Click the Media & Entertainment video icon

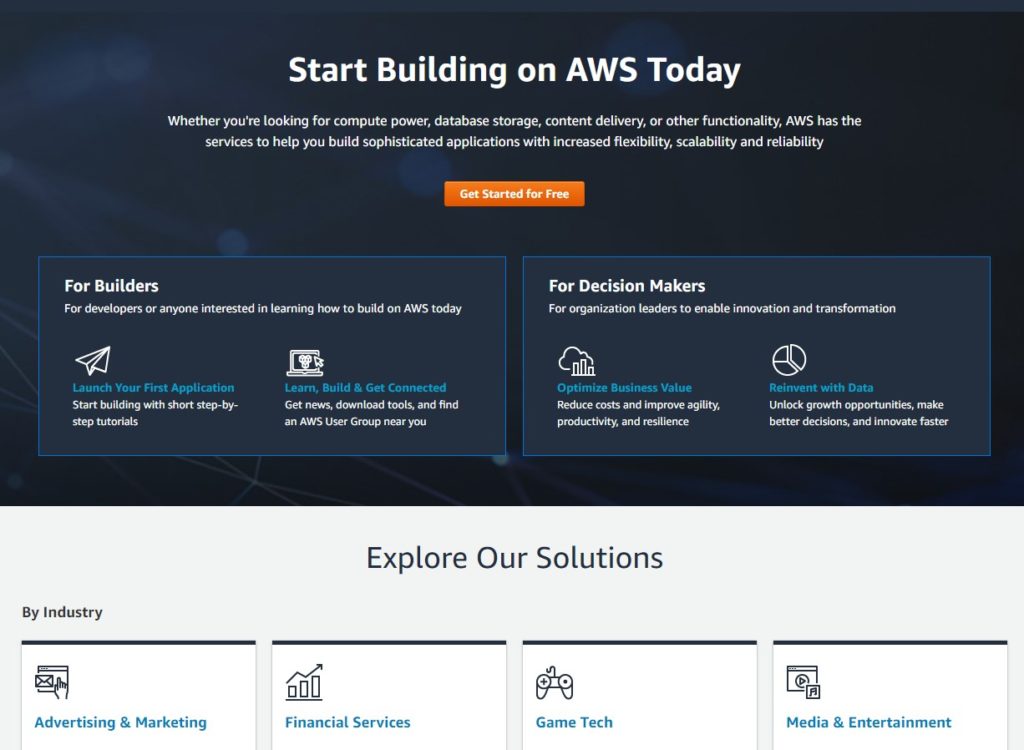(803, 682)
